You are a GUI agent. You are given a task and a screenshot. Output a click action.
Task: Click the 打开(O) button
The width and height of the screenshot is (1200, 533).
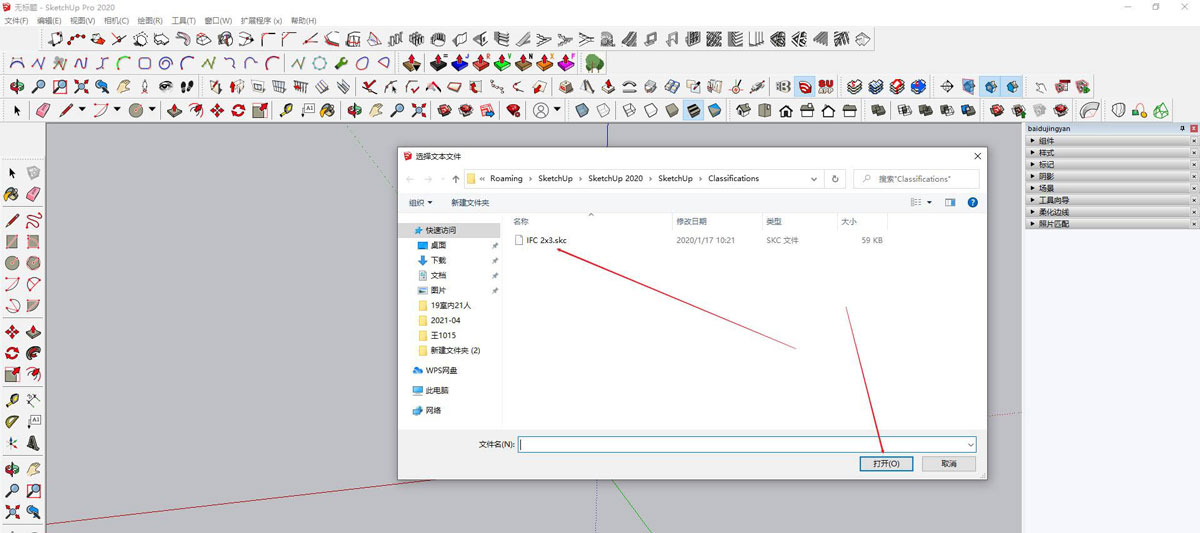pyautogui.click(x=886, y=464)
